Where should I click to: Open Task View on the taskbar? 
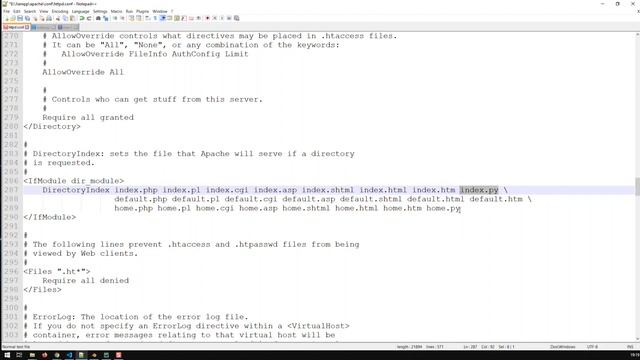click(x=19, y=355)
